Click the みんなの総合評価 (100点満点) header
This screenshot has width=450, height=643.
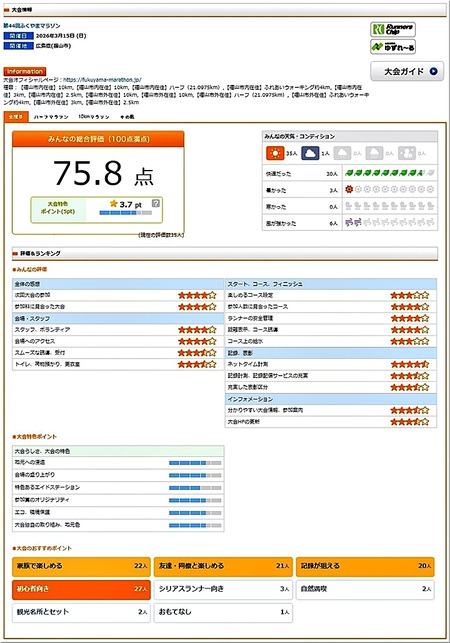[98, 139]
